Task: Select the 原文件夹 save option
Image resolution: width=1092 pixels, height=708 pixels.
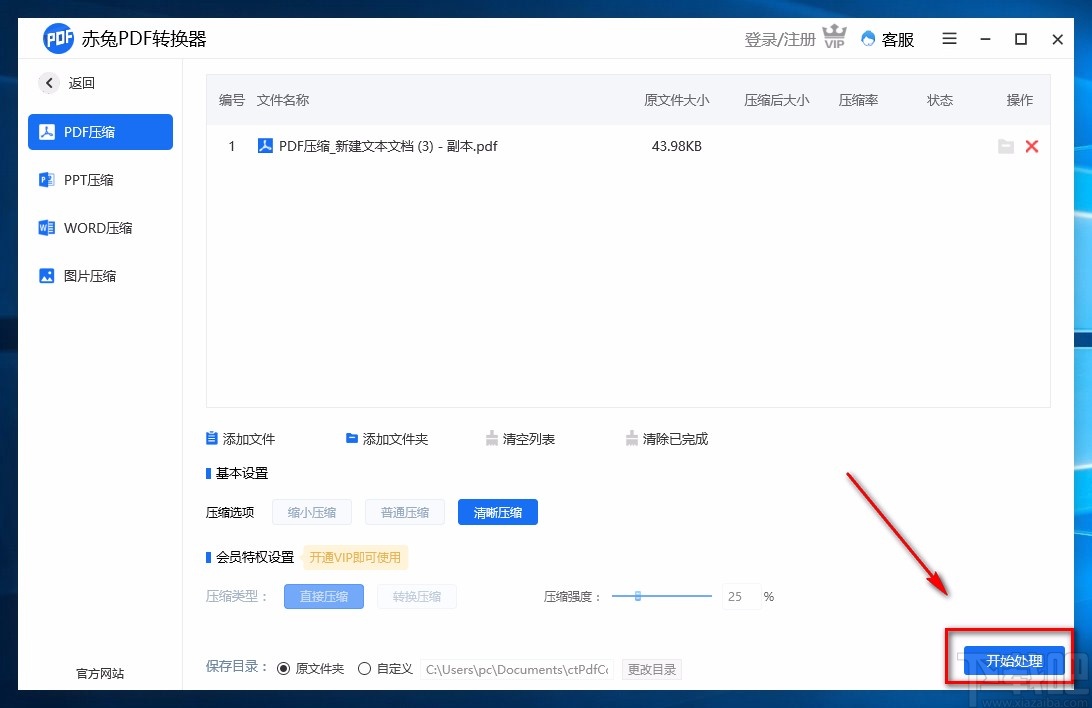Action: (x=284, y=669)
